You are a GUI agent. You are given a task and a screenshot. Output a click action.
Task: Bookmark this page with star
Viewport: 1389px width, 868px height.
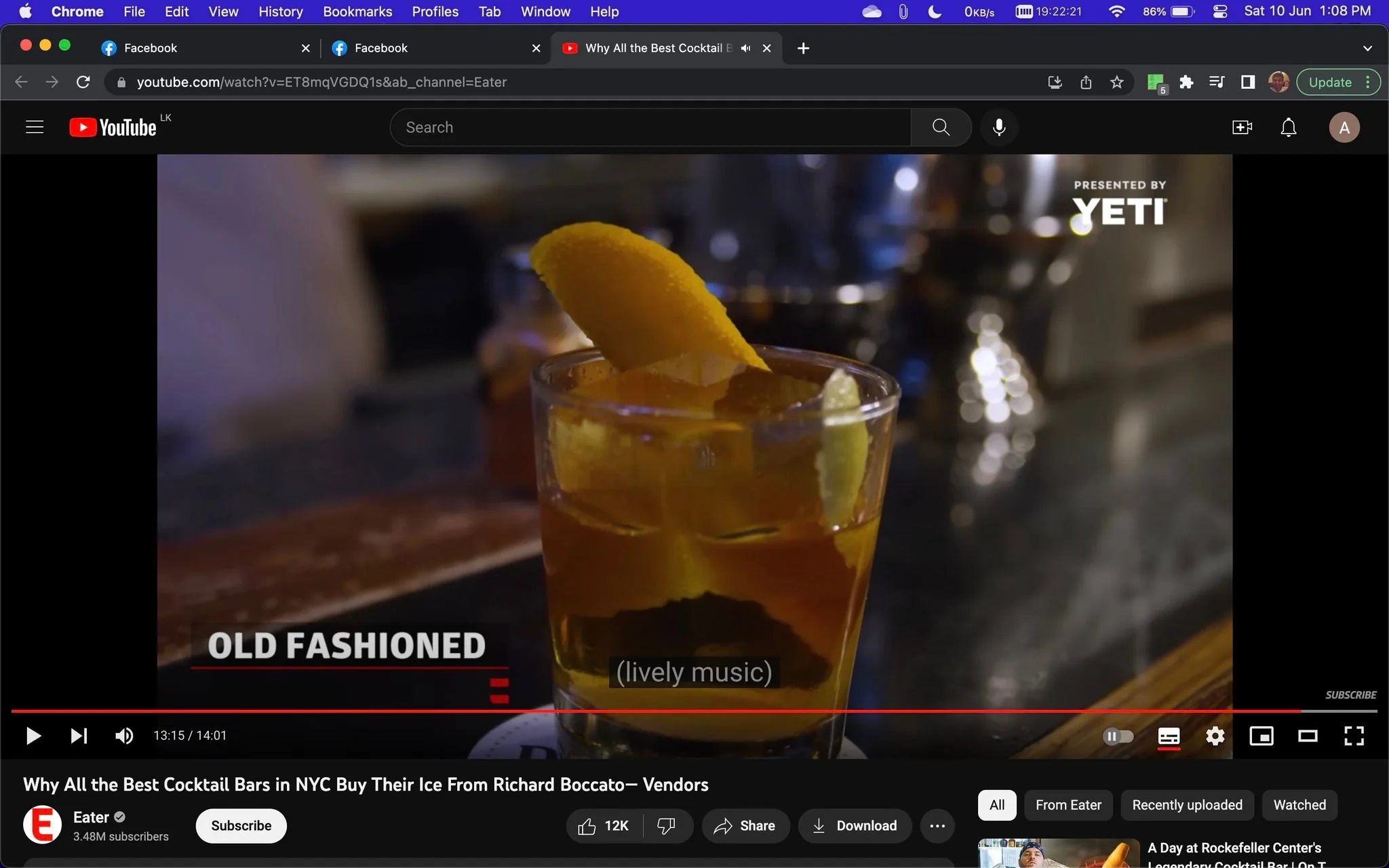1117,82
